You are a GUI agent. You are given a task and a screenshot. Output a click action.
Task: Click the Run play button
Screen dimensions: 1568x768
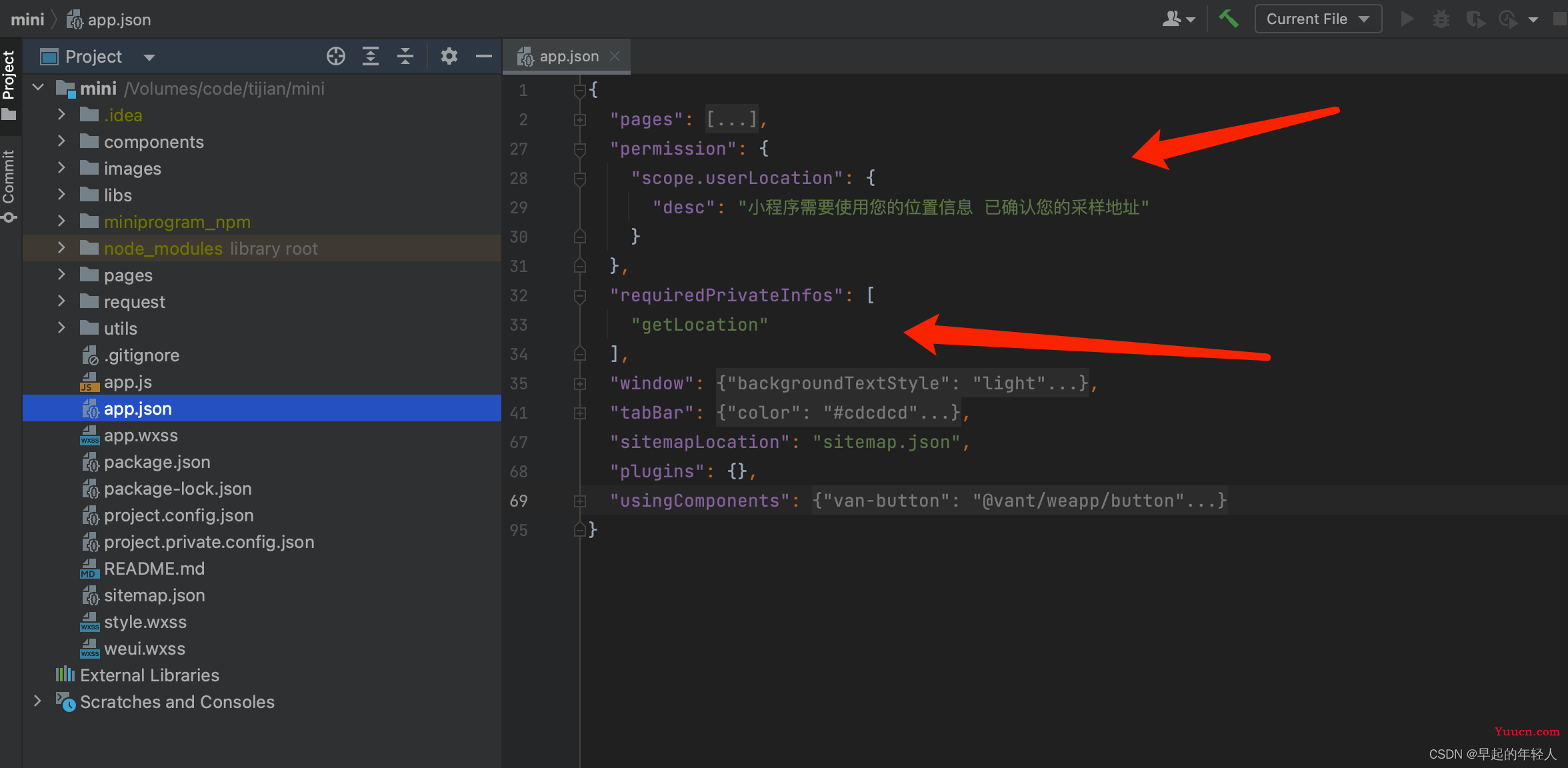click(x=1407, y=19)
